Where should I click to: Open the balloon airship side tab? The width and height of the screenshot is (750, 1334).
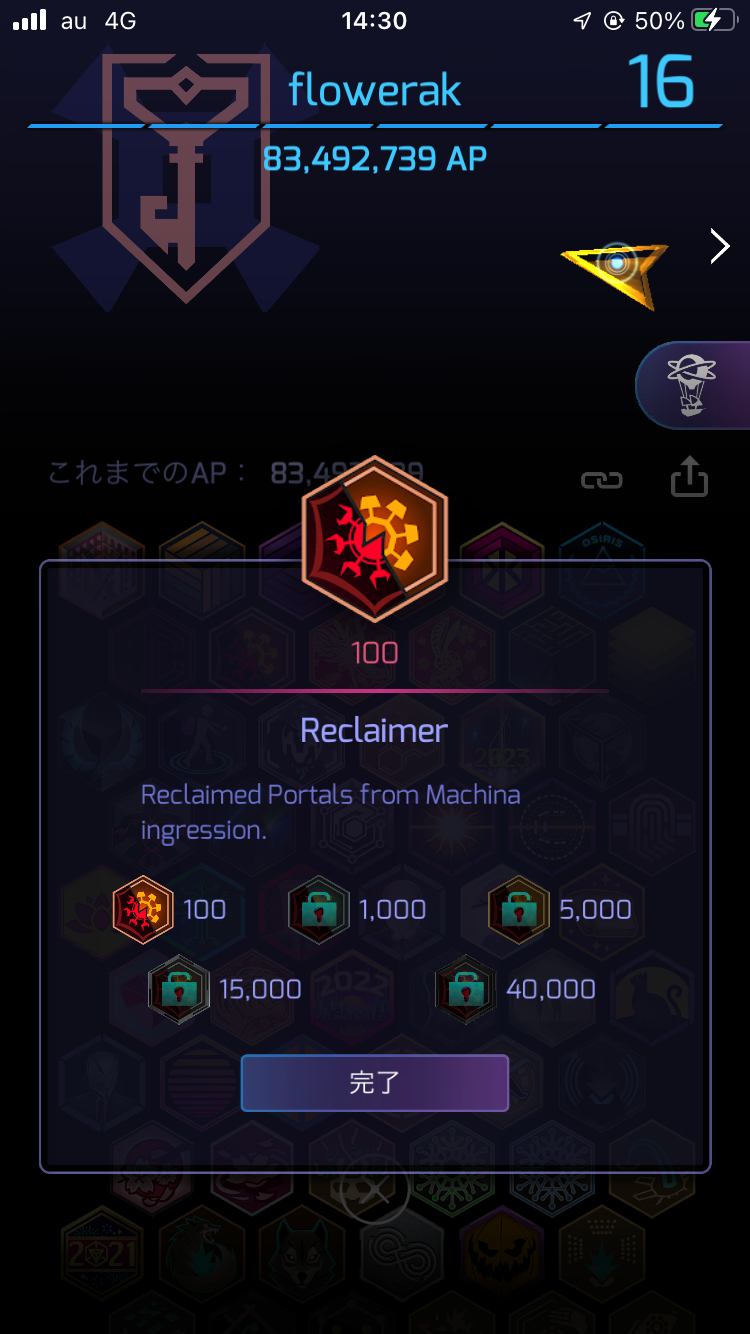tap(693, 385)
